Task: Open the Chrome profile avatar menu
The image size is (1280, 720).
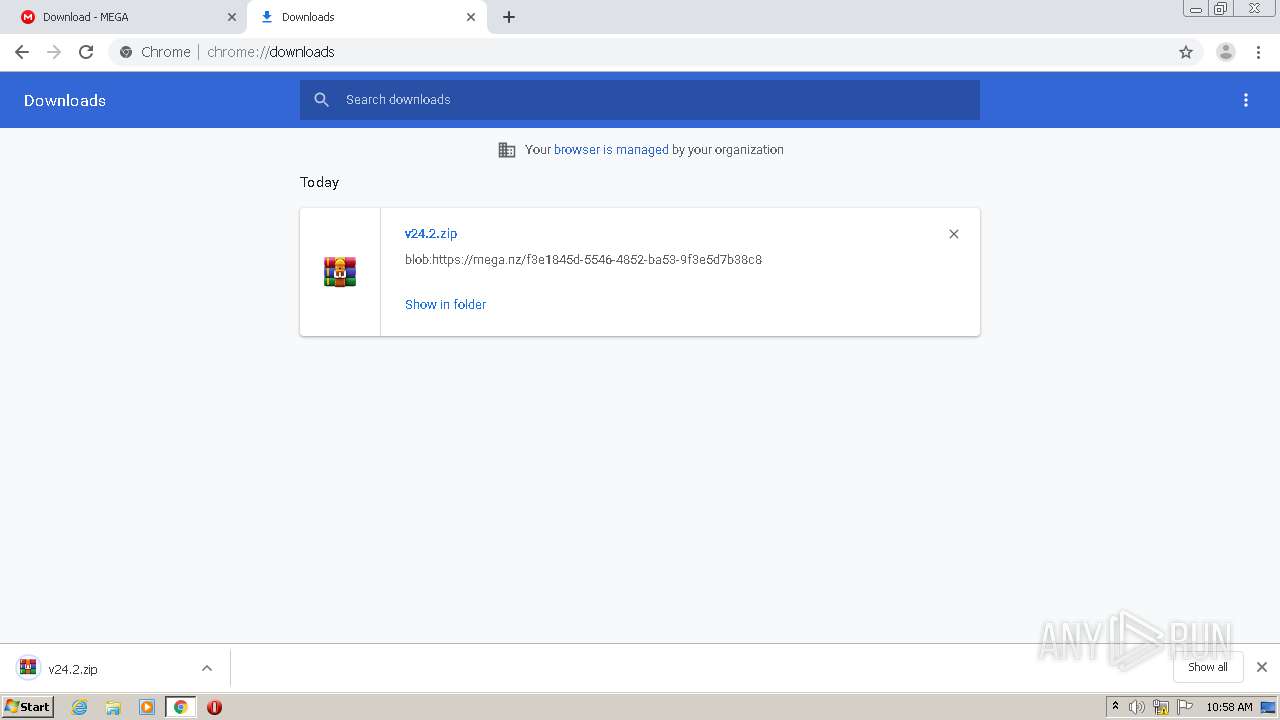Action: coord(1226,52)
